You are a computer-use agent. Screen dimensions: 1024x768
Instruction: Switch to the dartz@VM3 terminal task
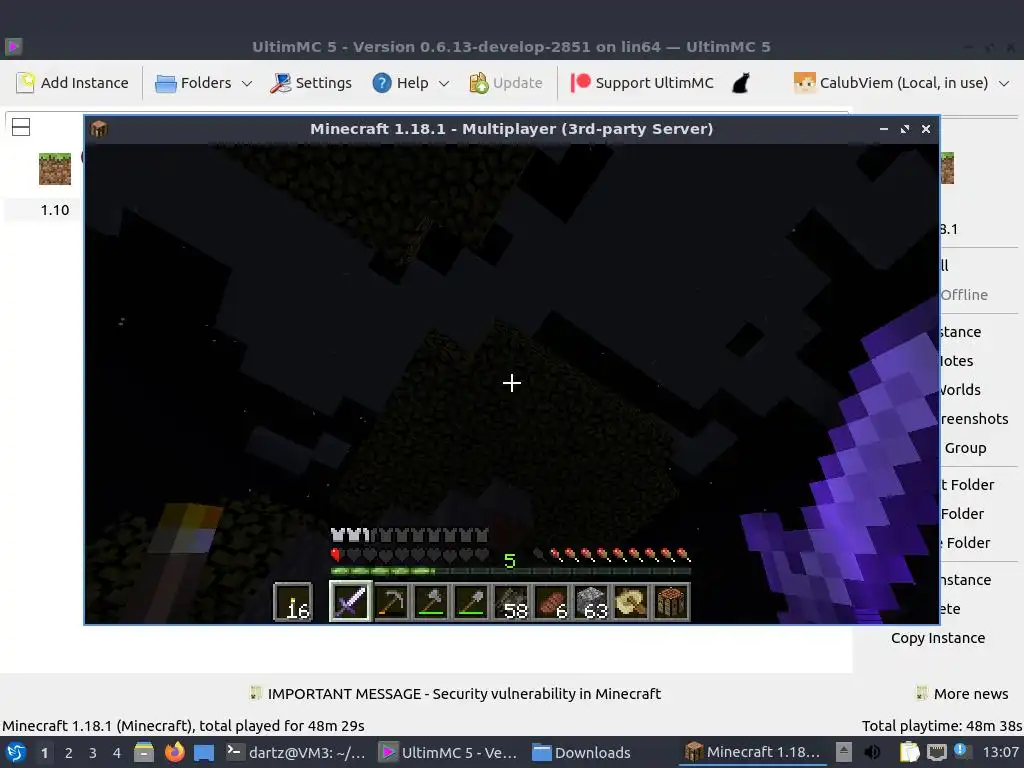click(296, 752)
